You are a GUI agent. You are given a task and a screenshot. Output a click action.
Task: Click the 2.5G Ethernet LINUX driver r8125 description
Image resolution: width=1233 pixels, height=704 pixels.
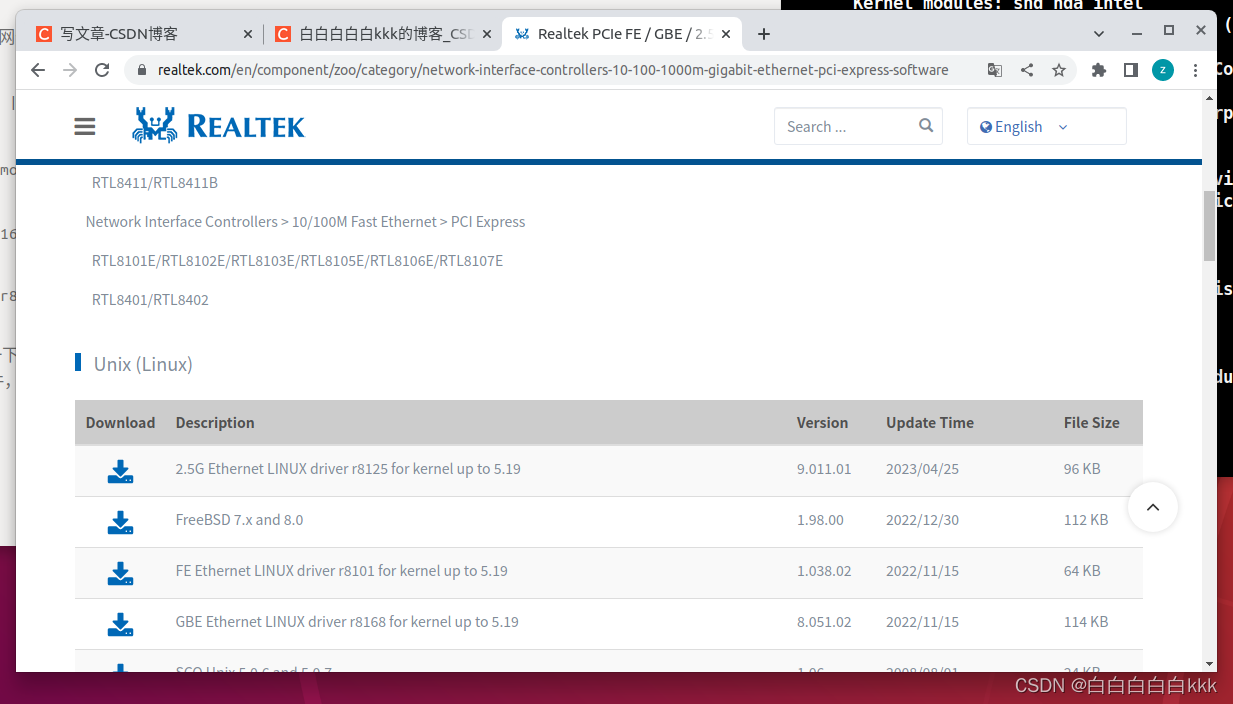[348, 469]
